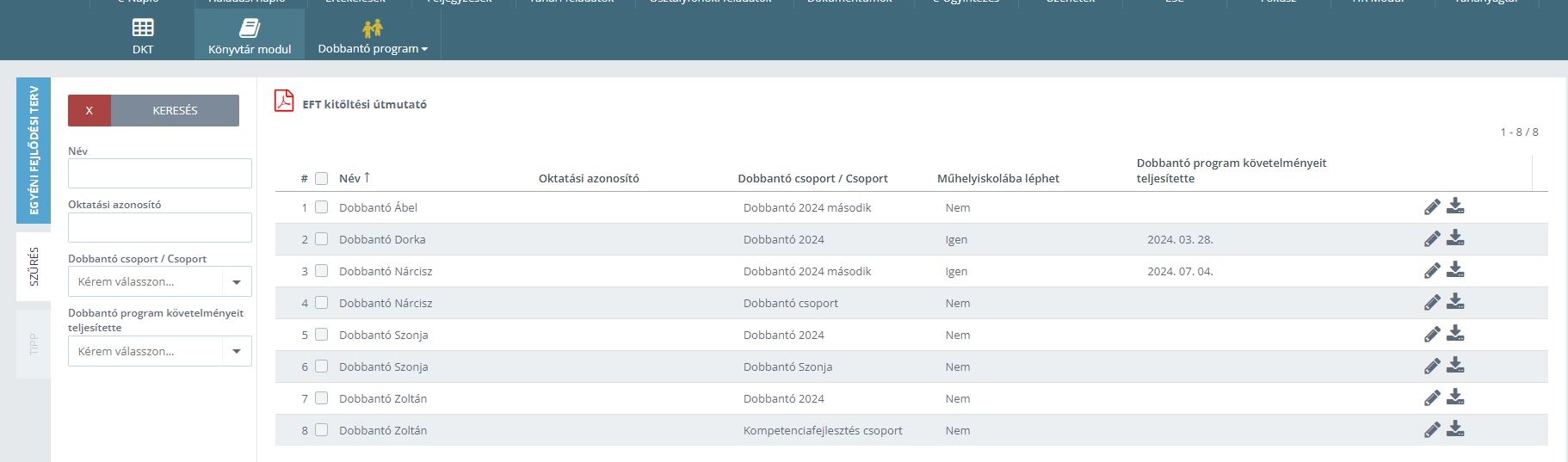Viewport: 1568px width, 462px height.
Task: Edit Zoltán in the Dobbantó 2024 row
Action: click(1432, 397)
